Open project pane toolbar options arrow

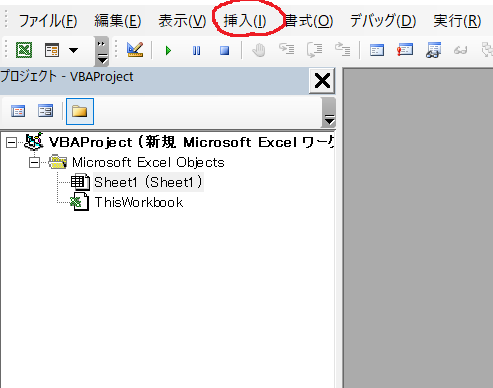pyautogui.click(x=329, y=113)
